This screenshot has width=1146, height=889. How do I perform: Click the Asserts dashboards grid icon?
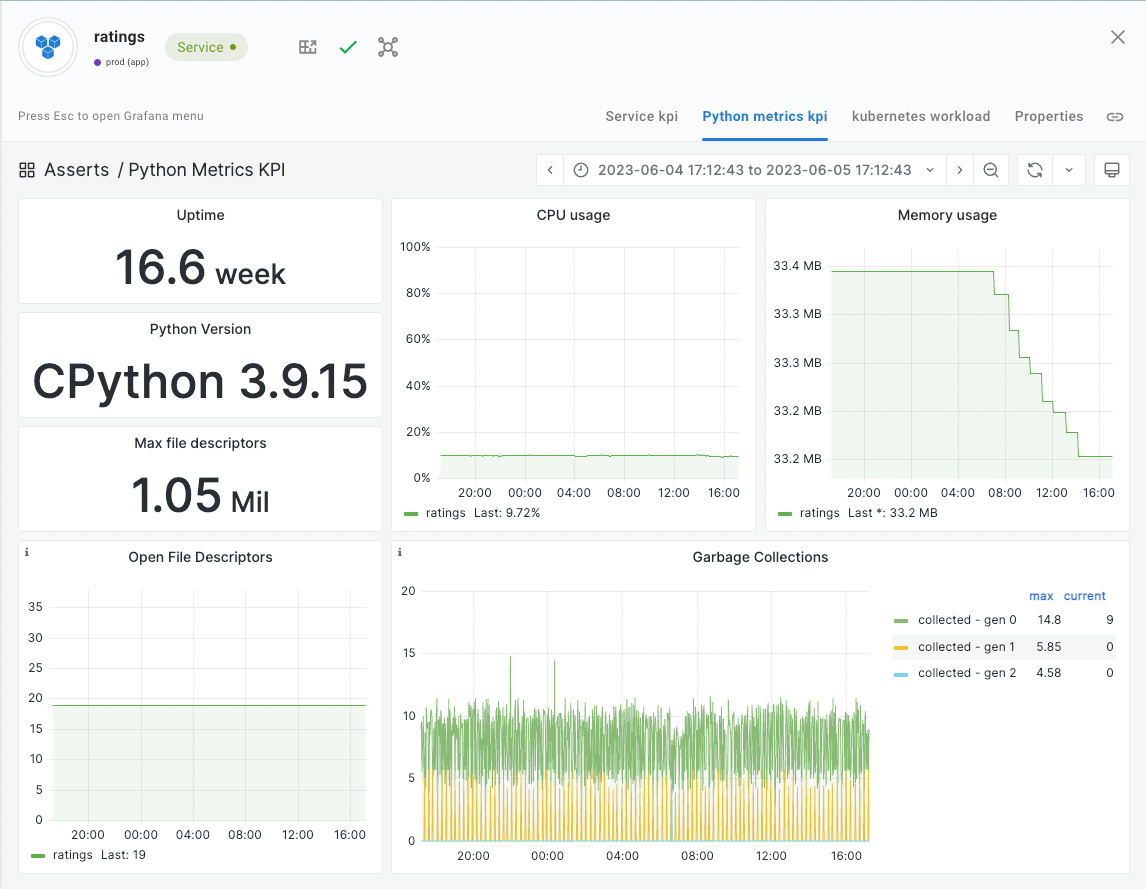(x=27, y=170)
